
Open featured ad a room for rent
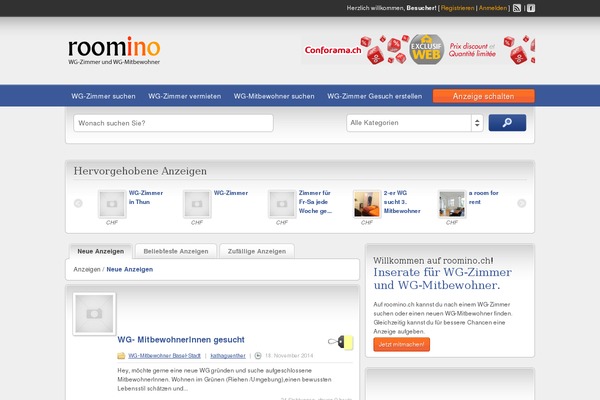[484, 198]
